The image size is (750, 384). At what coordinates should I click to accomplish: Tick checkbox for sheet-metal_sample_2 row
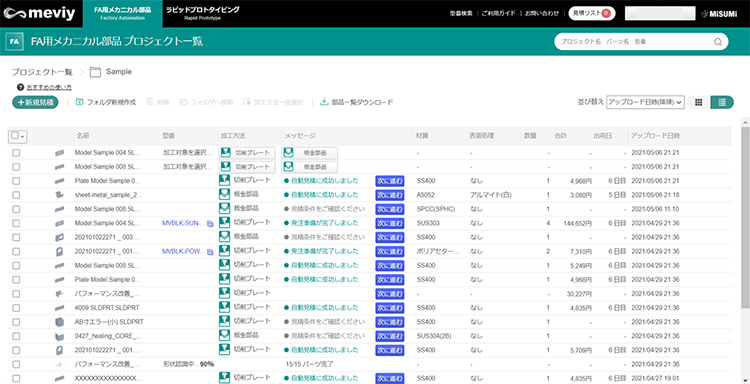(16, 195)
